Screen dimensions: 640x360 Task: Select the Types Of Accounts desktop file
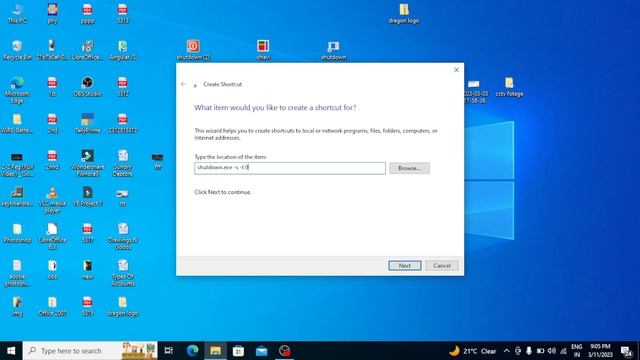pyautogui.click(x=122, y=273)
